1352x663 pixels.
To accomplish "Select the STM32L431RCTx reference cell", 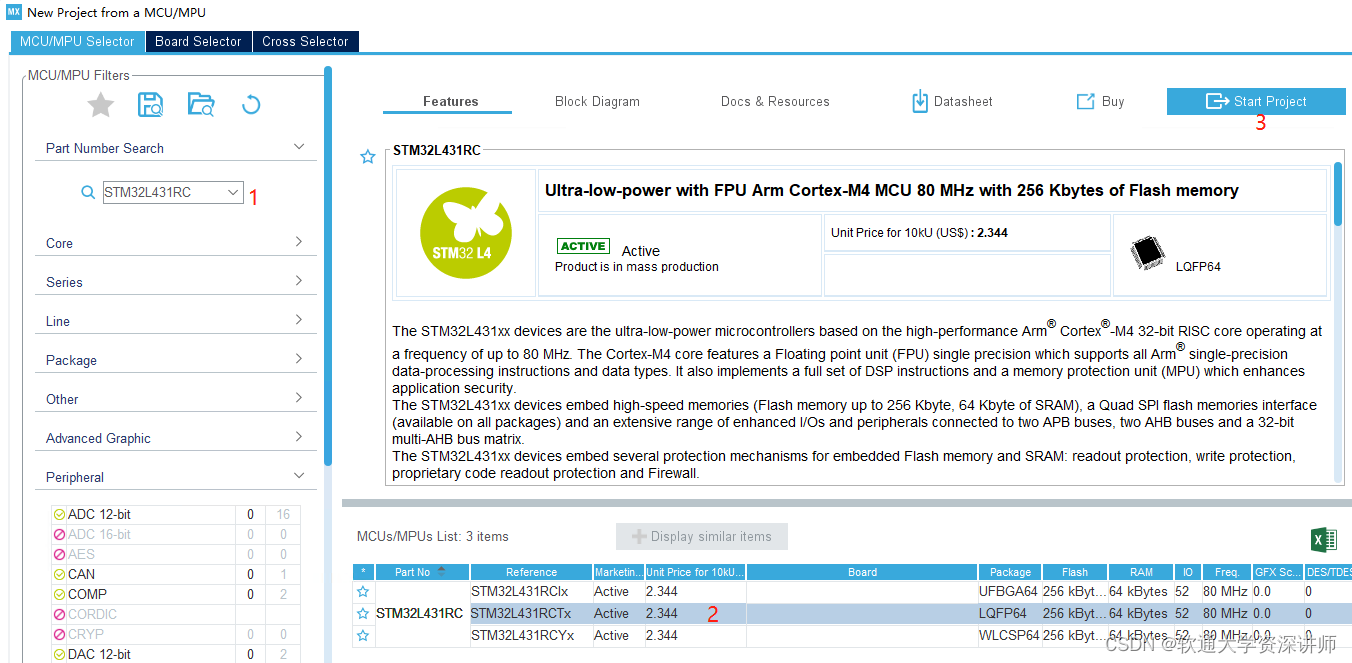I will click(531, 614).
